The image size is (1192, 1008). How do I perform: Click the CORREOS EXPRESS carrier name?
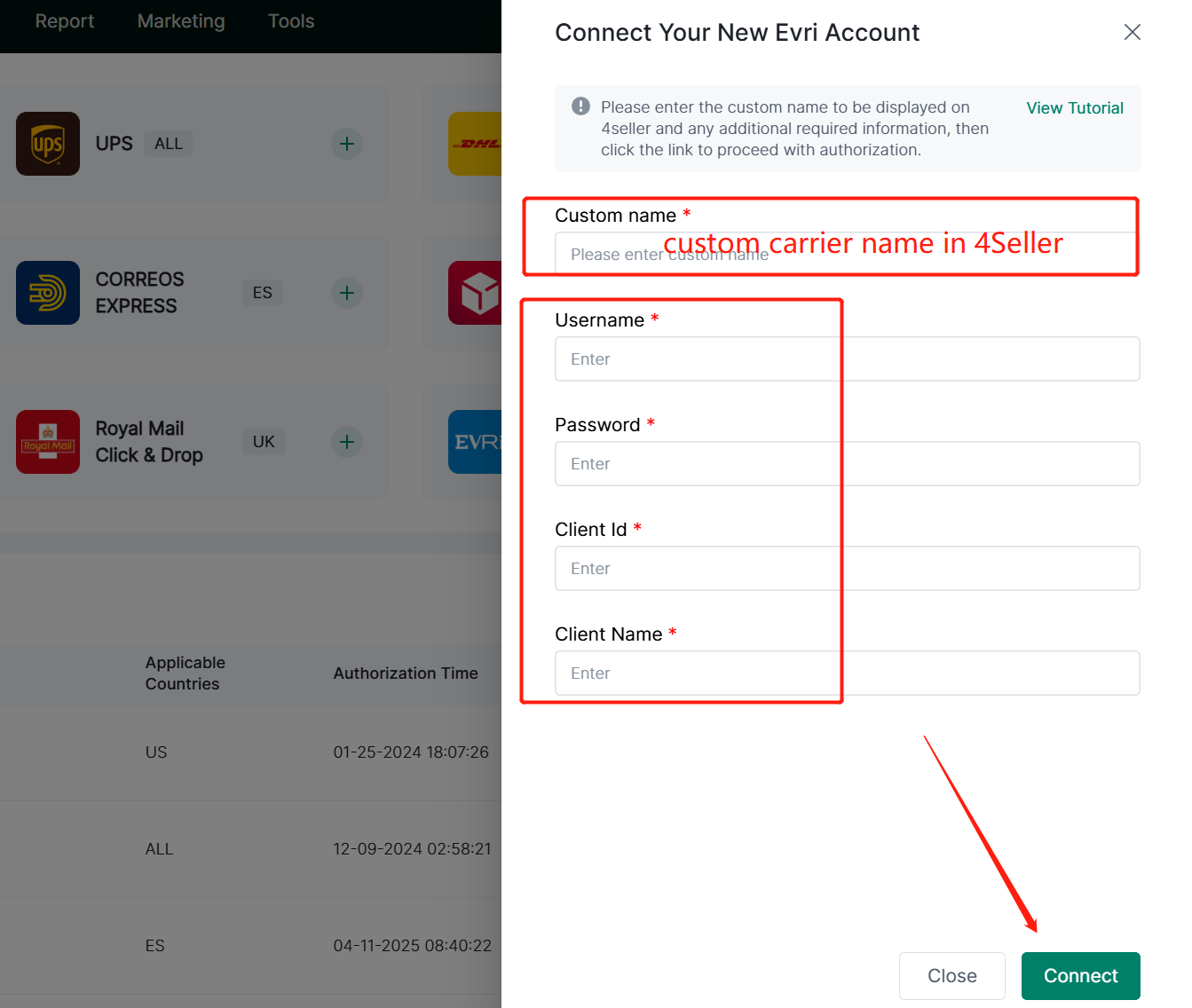pyautogui.click(x=140, y=293)
